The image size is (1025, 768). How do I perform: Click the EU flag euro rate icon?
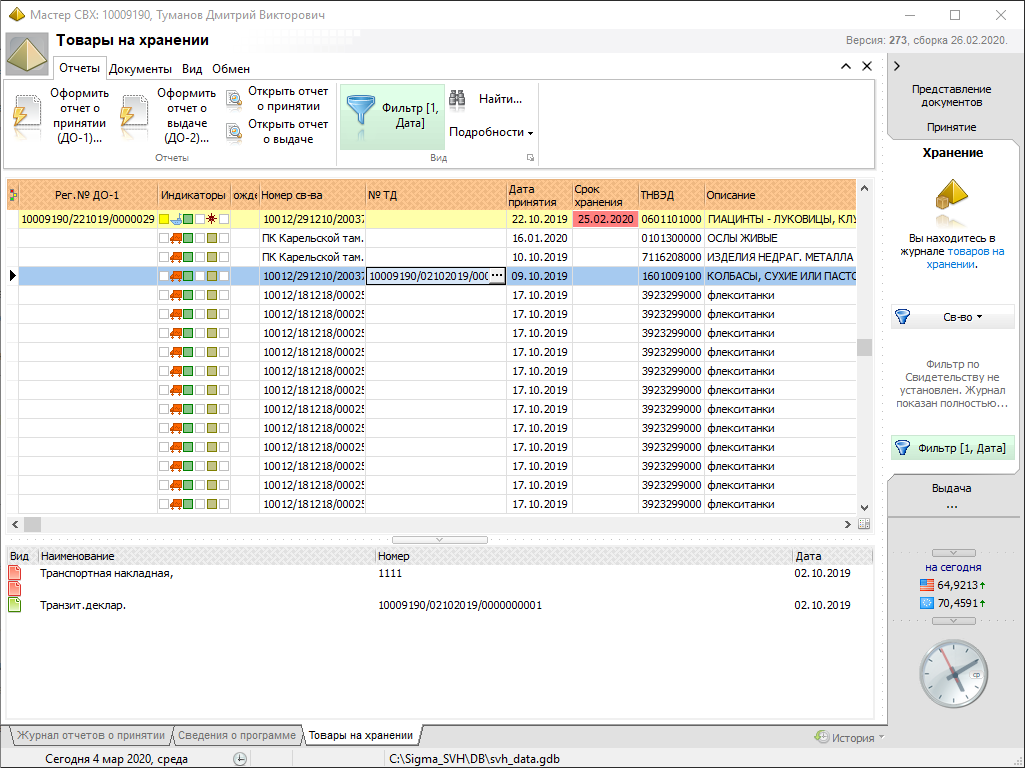927,603
